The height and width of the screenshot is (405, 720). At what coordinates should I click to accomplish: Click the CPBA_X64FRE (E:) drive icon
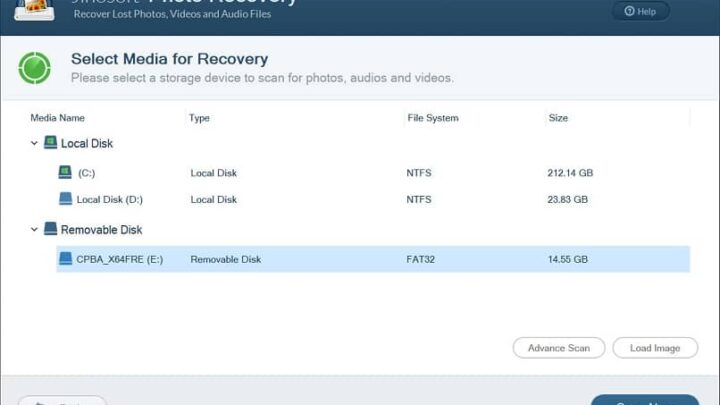[x=66, y=259]
